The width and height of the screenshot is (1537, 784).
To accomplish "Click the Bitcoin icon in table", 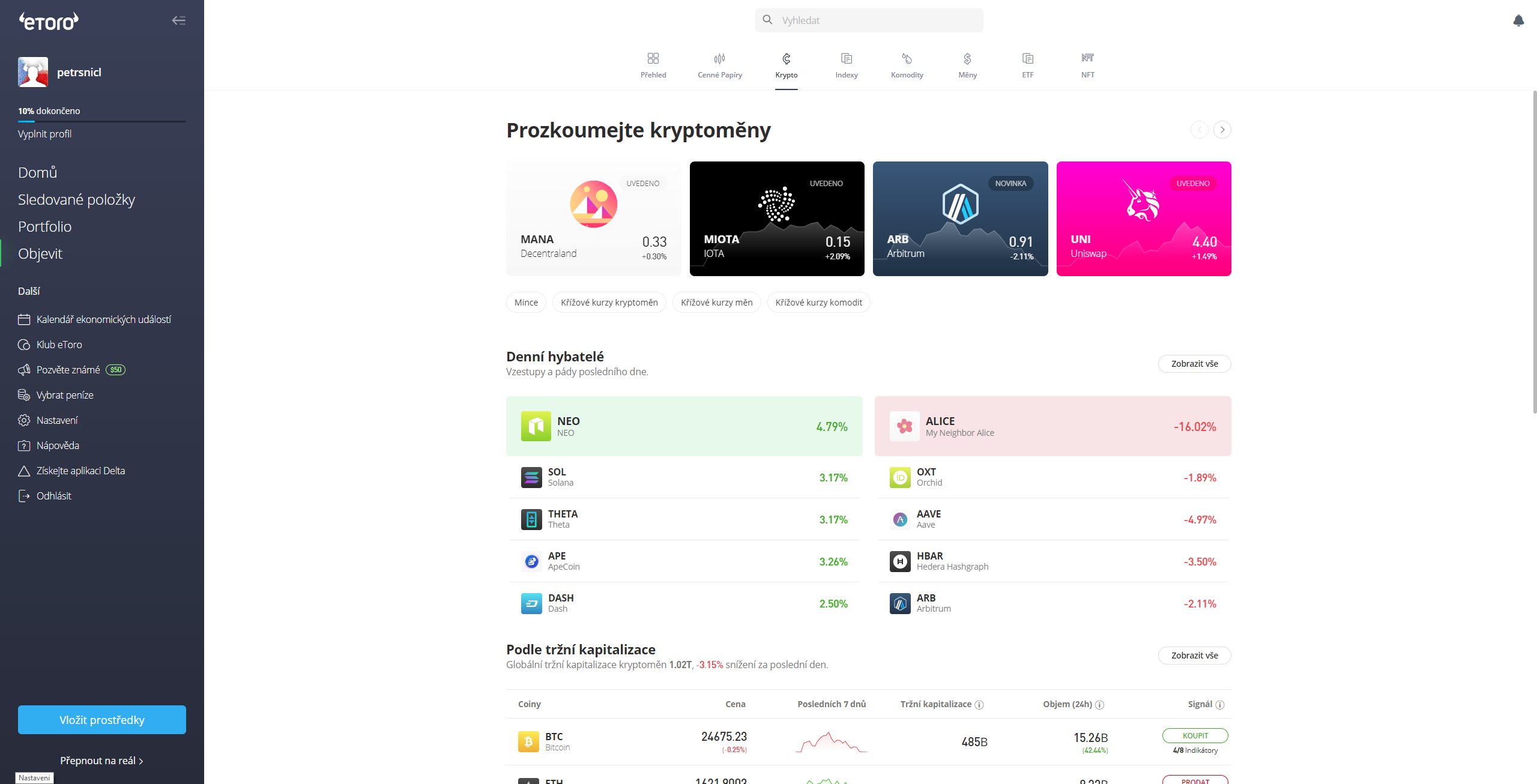I will pos(528,741).
